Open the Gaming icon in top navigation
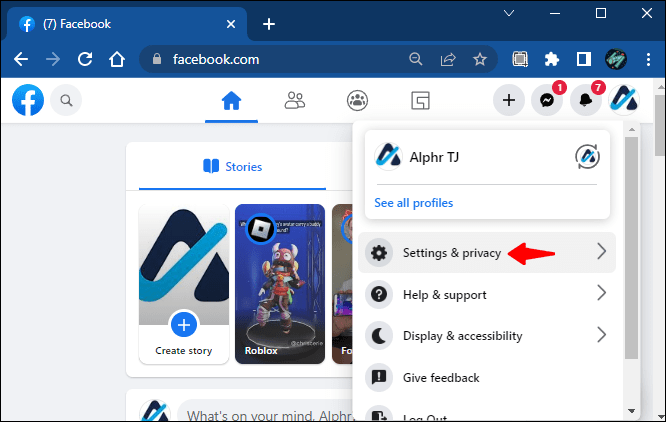The width and height of the screenshot is (666, 422). tap(420, 101)
